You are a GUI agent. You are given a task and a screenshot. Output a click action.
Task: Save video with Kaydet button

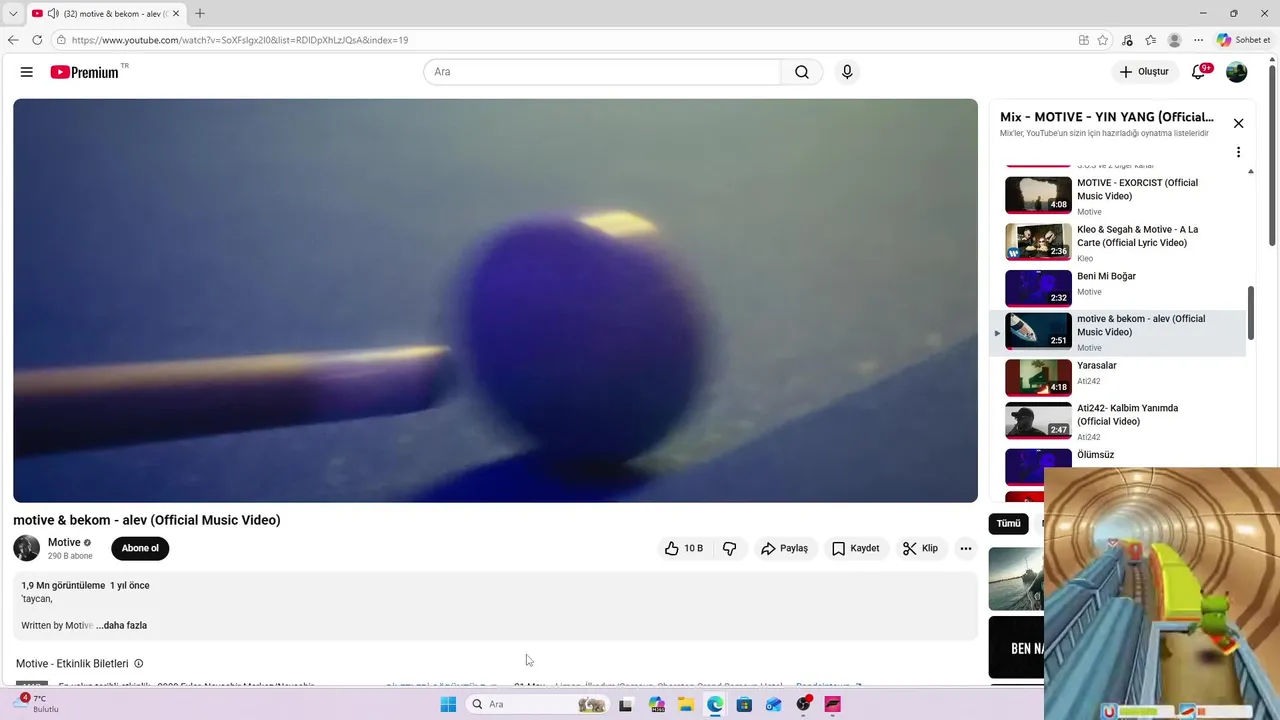pos(856,548)
